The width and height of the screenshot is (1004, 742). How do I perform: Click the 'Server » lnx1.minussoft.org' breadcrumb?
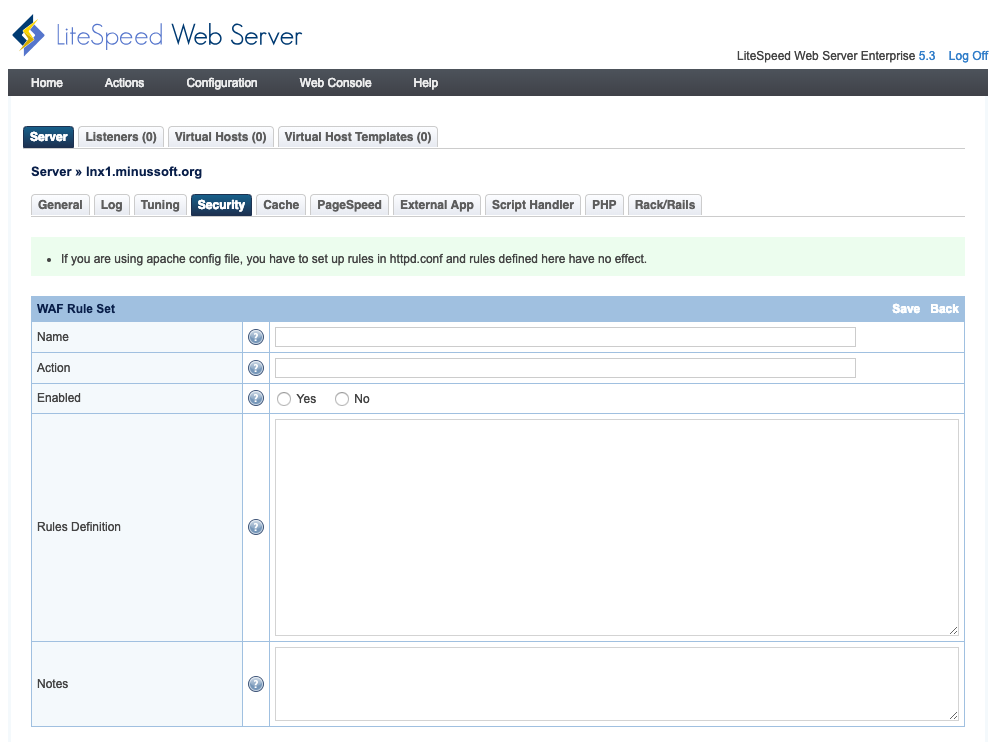coord(117,172)
